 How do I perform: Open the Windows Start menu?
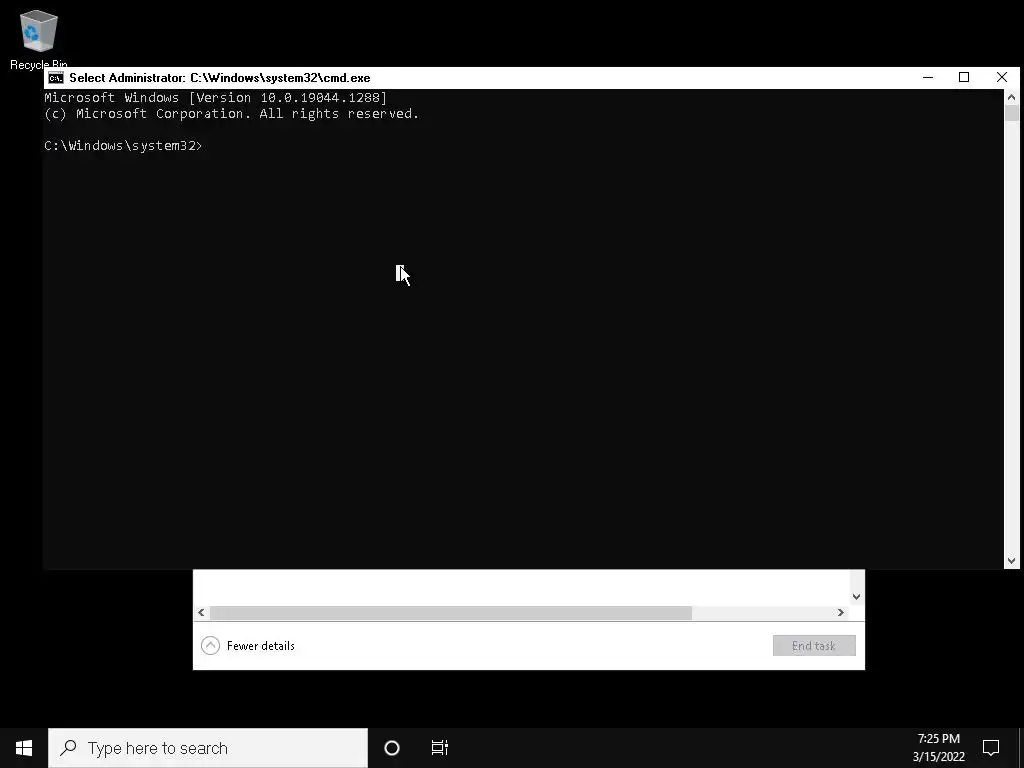(x=24, y=748)
